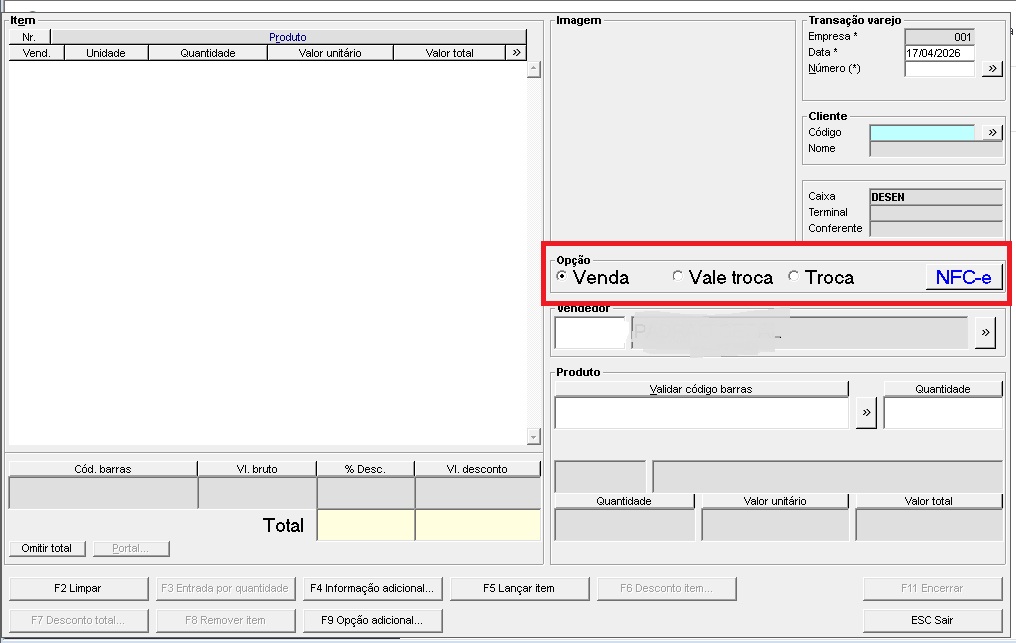Click the ESC Sair button
The image size is (1016, 643).
tap(932, 620)
